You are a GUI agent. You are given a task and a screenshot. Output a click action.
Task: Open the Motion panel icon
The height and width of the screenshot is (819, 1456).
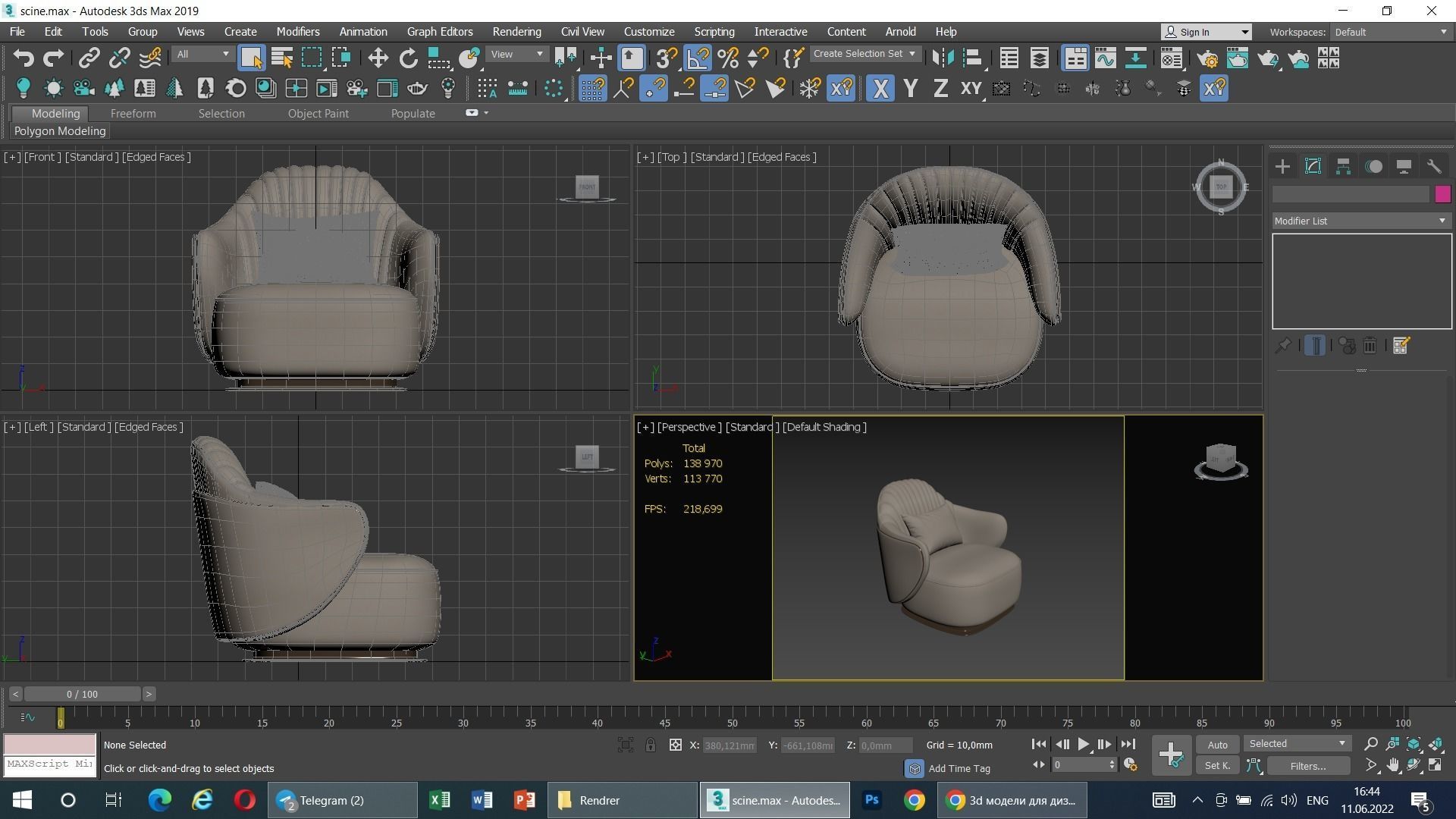tap(1373, 167)
